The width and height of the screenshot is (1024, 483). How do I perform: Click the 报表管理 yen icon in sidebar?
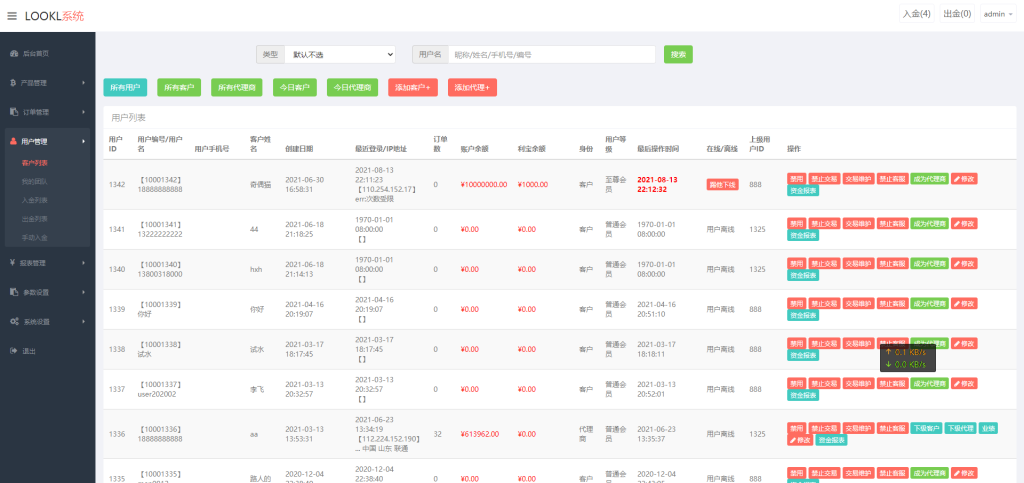tap(13, 263)
